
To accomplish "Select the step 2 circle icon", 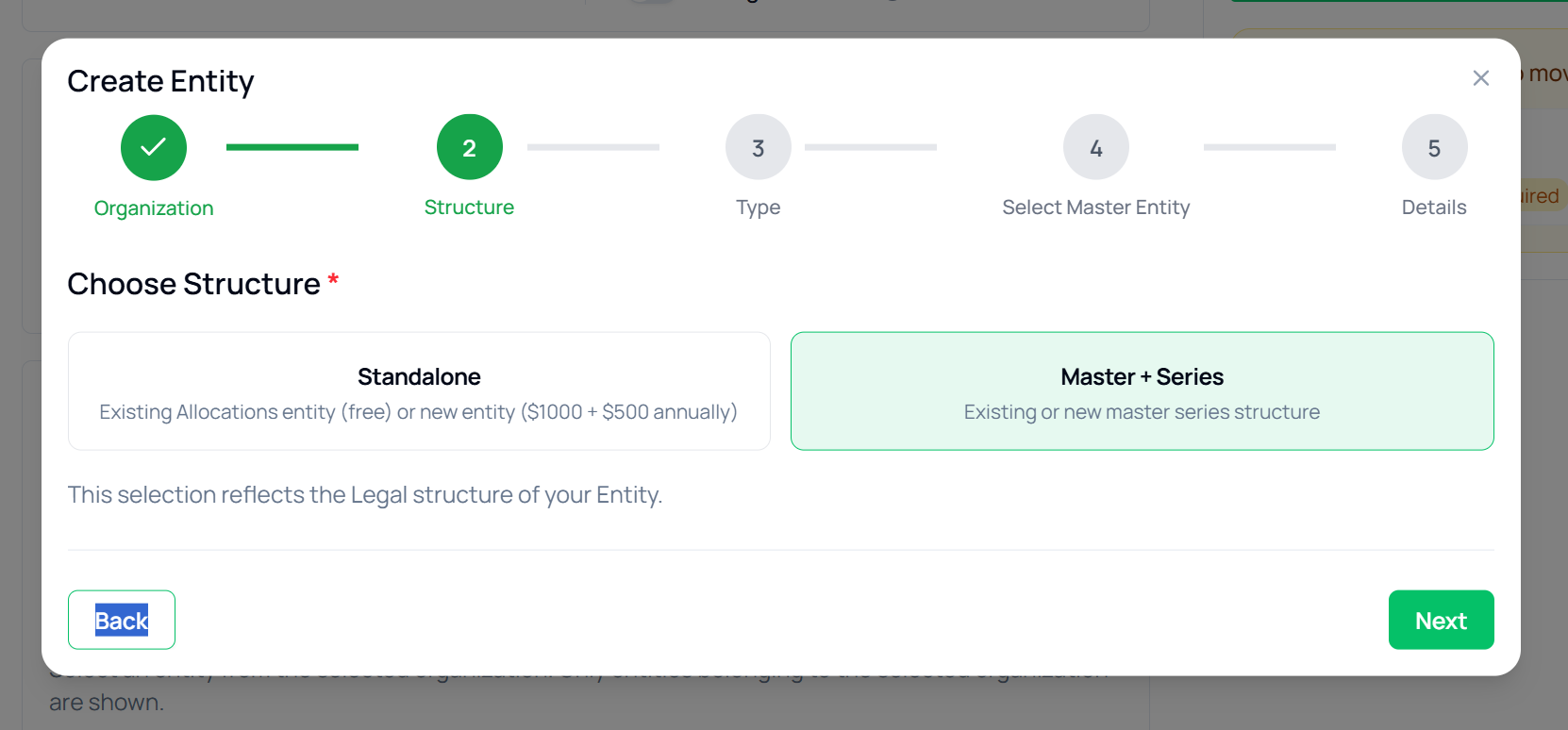I will [x=469, y=147].
